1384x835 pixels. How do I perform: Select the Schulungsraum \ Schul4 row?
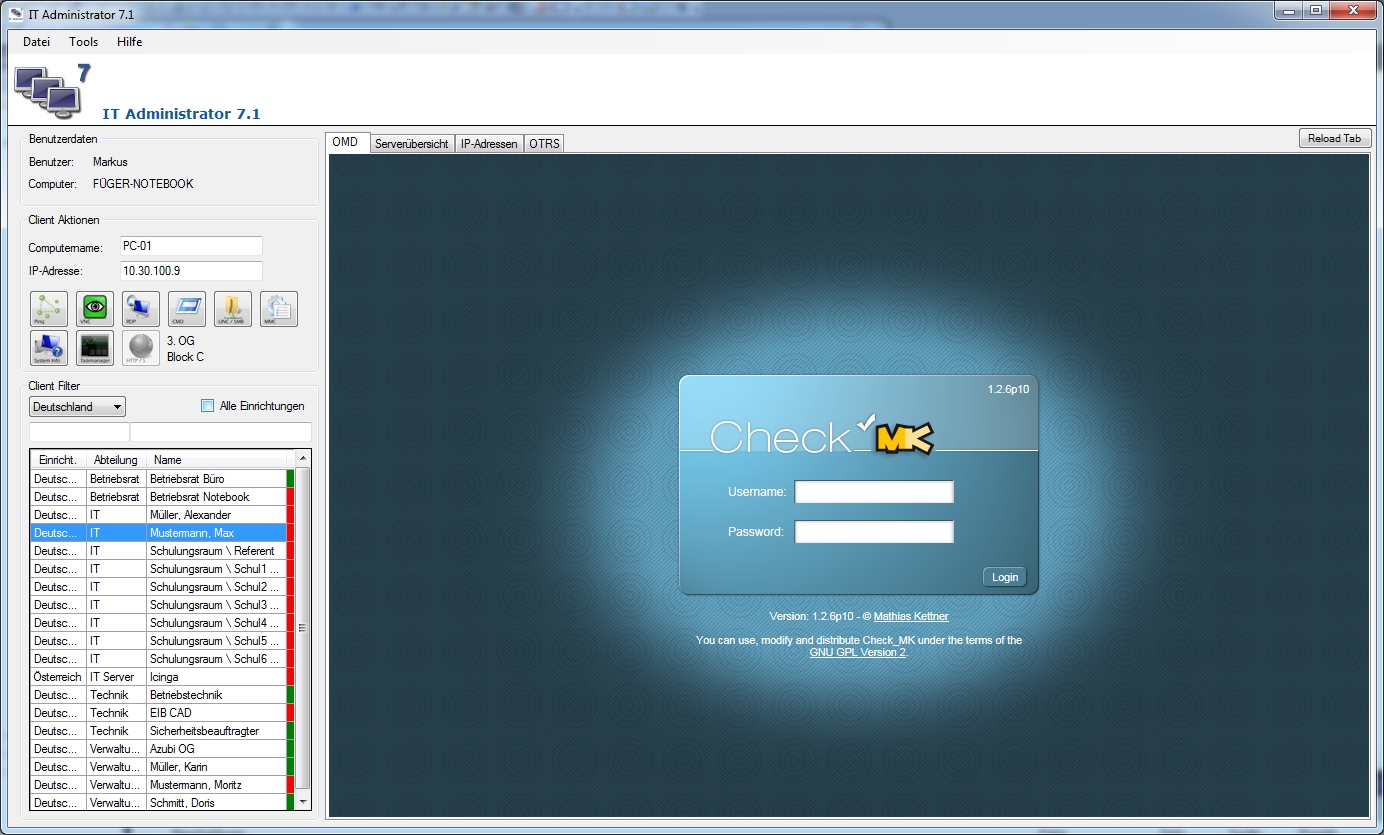tap(162, 623)
